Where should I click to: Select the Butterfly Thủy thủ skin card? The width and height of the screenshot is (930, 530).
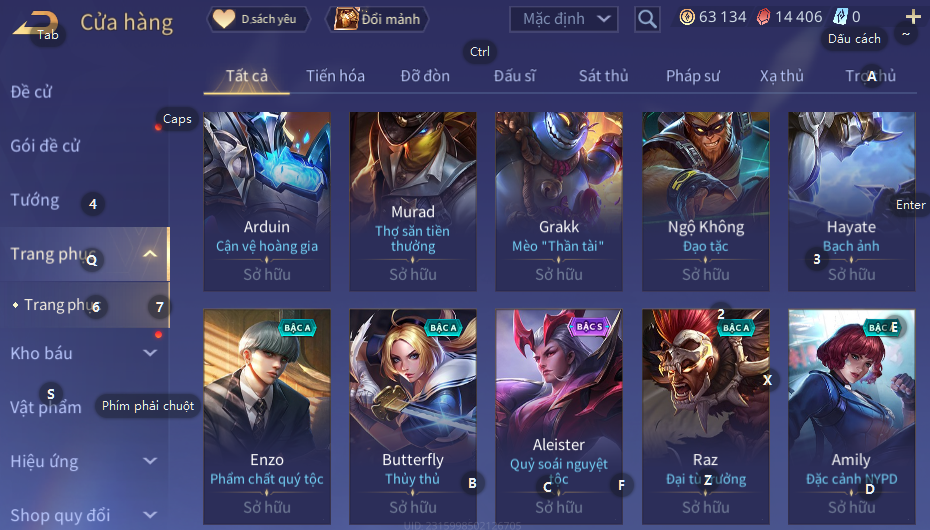coord(413,417)
